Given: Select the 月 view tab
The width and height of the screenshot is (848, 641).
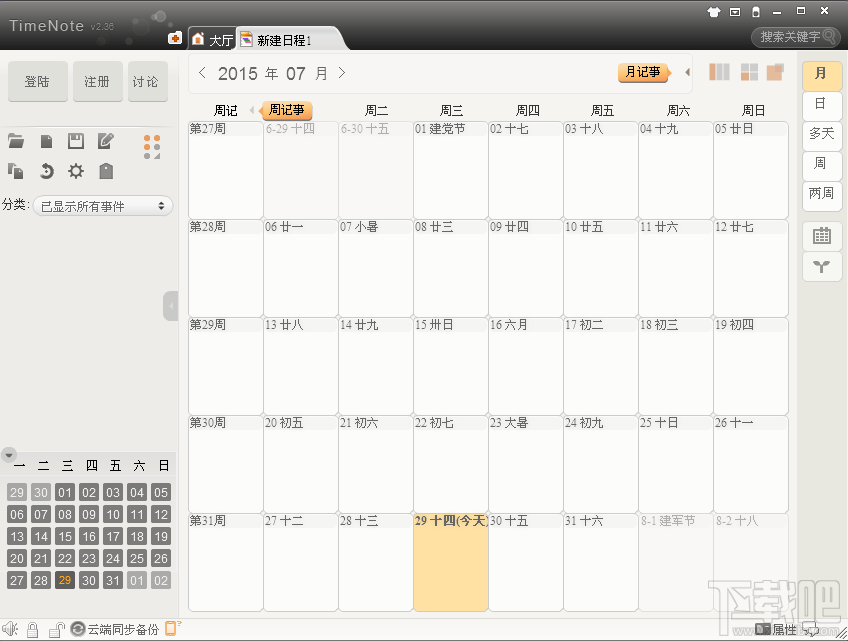Looking at the screenshot, I should 822,74.
